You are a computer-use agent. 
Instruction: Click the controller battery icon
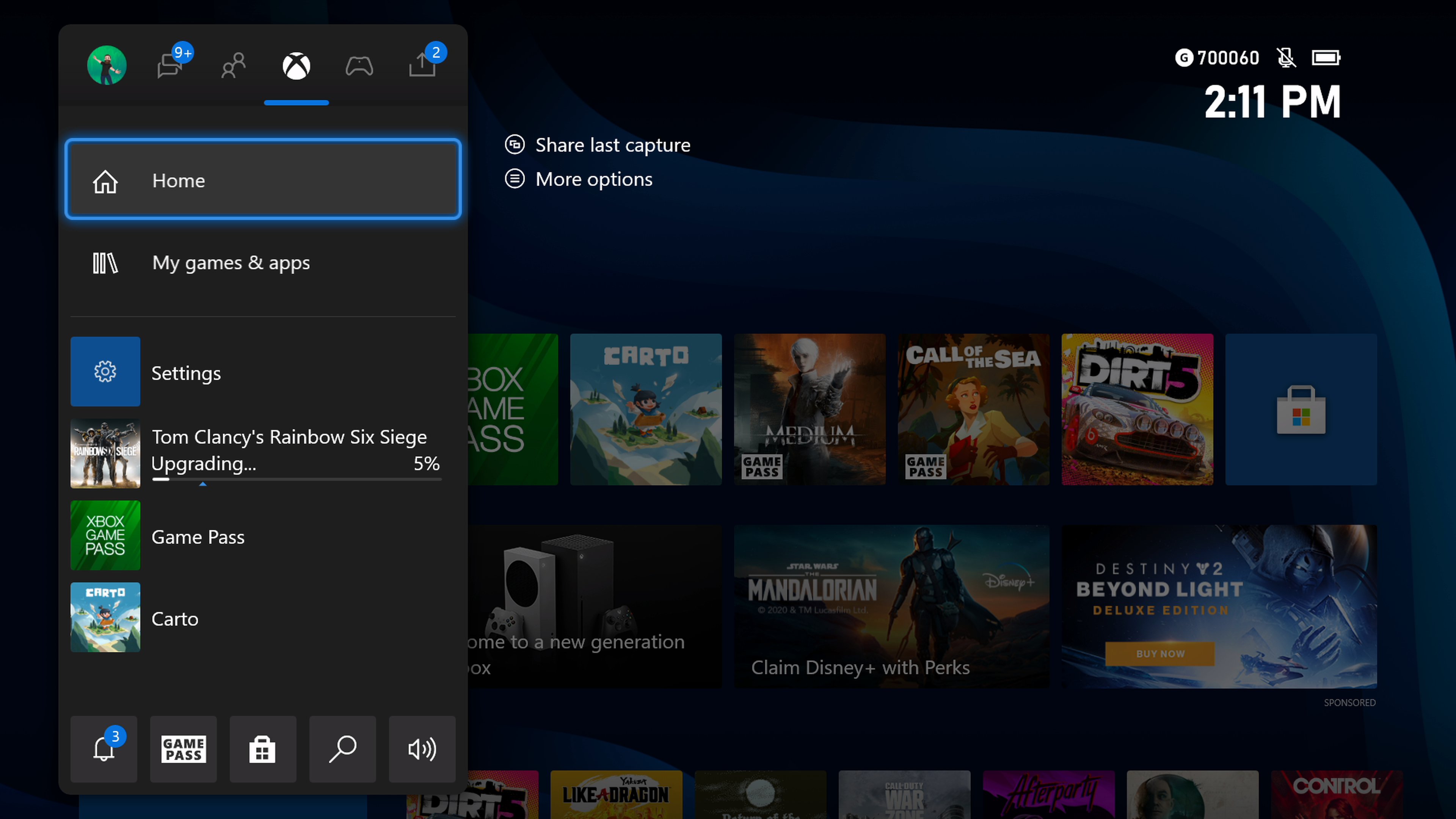coord(1326,58)
